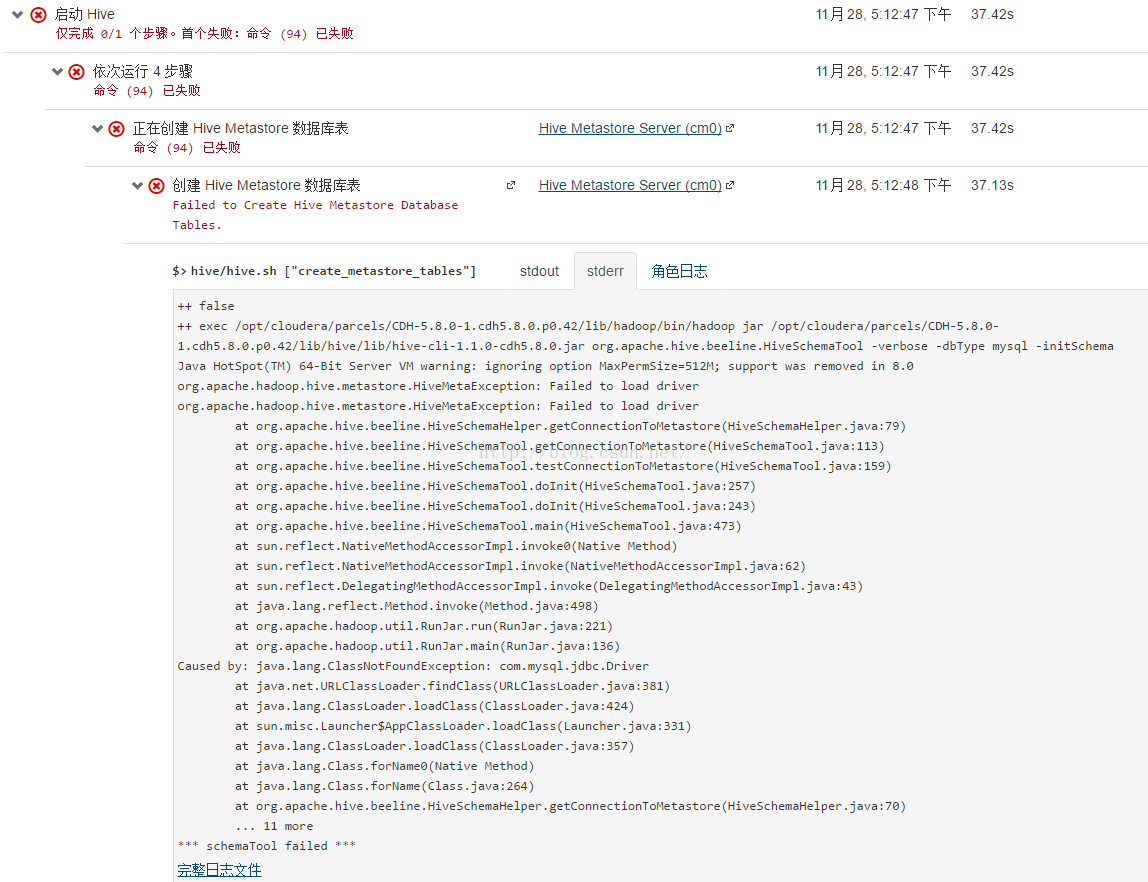Click external-link icon after first Hive Metastore Server link

[x=730, y=128]
